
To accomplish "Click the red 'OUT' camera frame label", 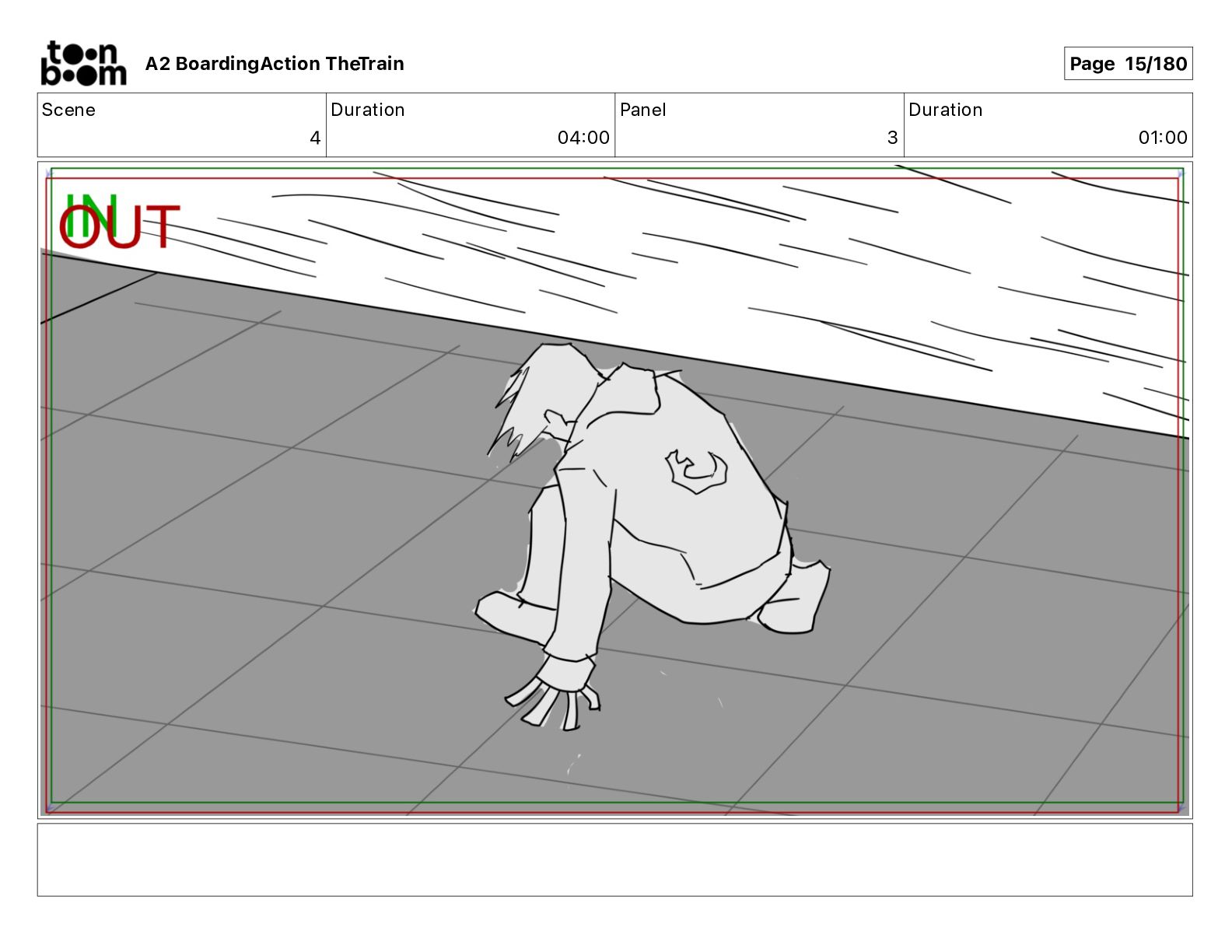I will (x=120, y=227).
